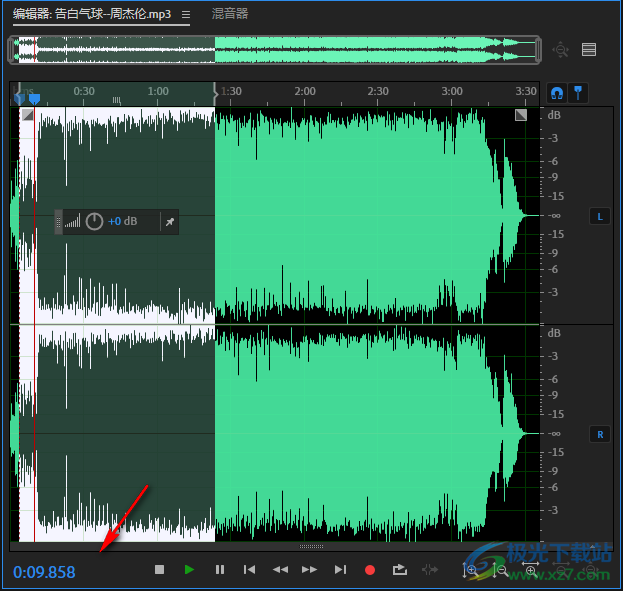
Task: Click the HUD amplitude adjust knob
Action: 94,221
